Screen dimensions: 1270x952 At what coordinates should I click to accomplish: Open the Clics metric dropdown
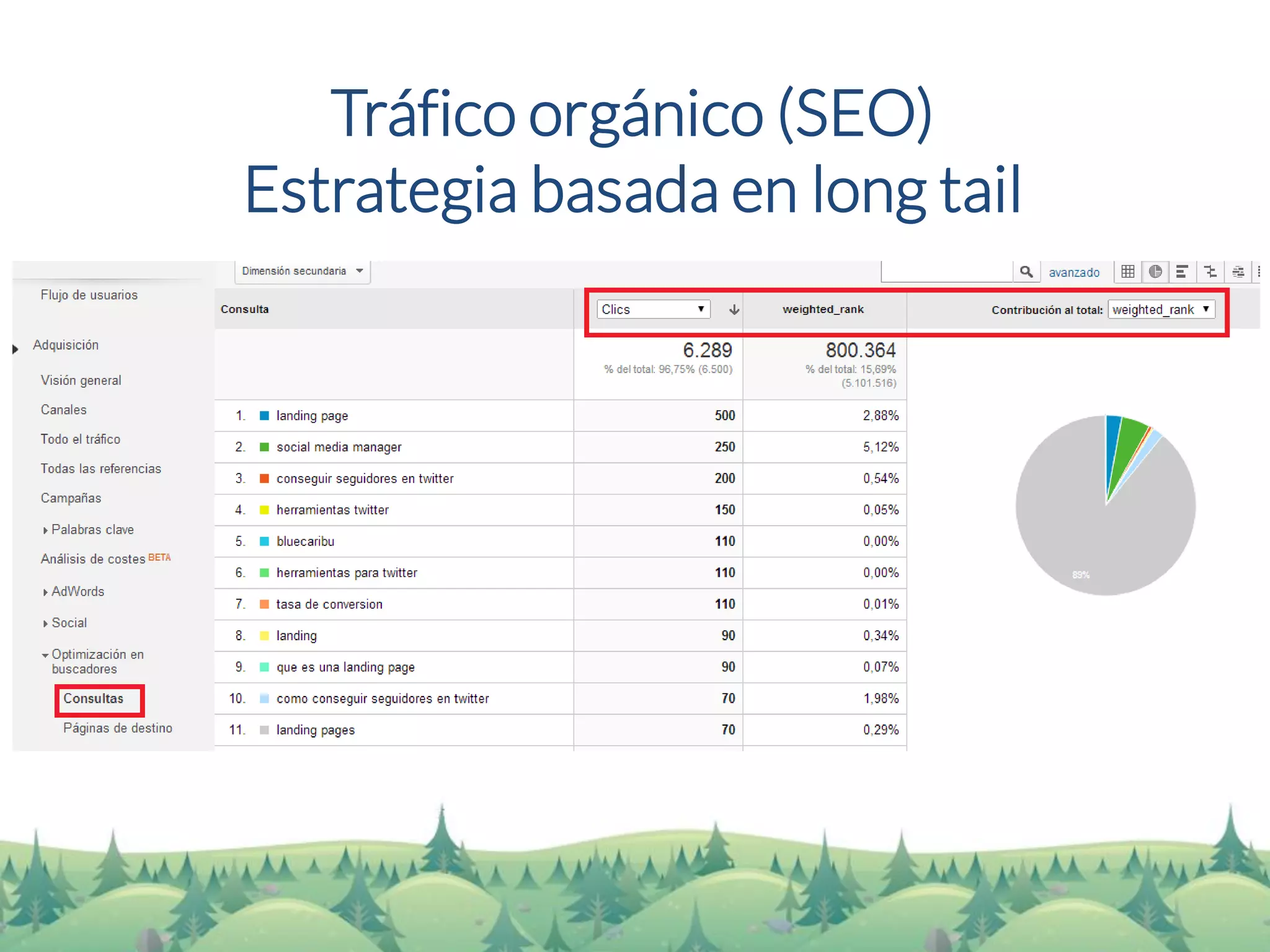653,309
